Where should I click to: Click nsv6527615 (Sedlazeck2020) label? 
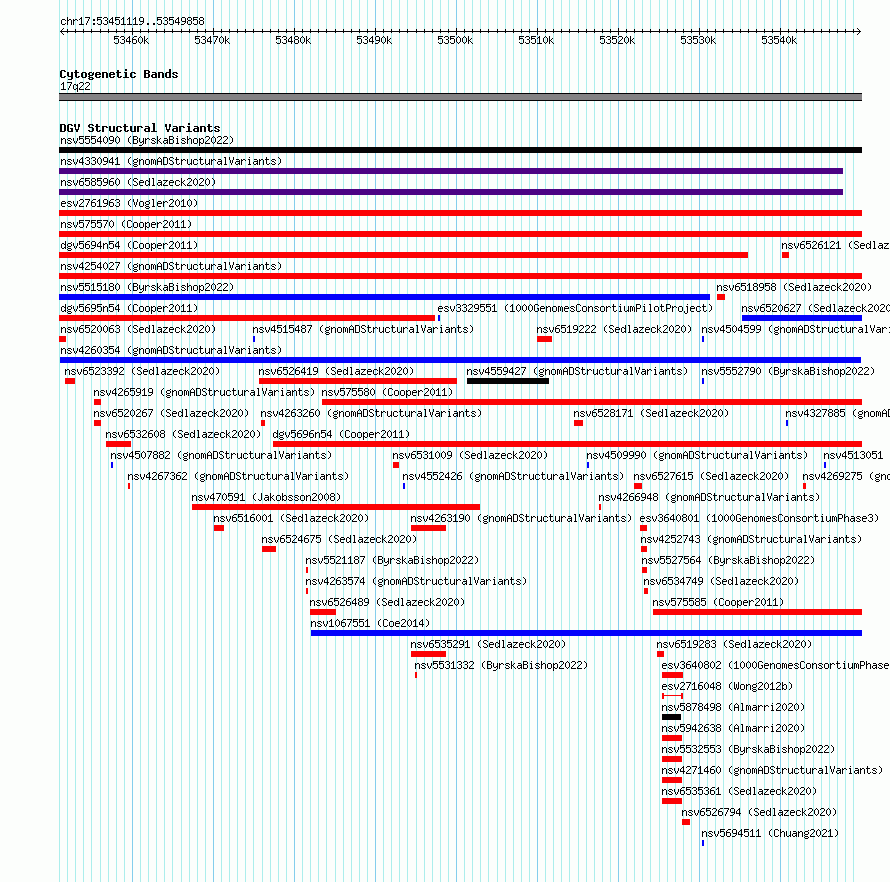click(711, 476)
